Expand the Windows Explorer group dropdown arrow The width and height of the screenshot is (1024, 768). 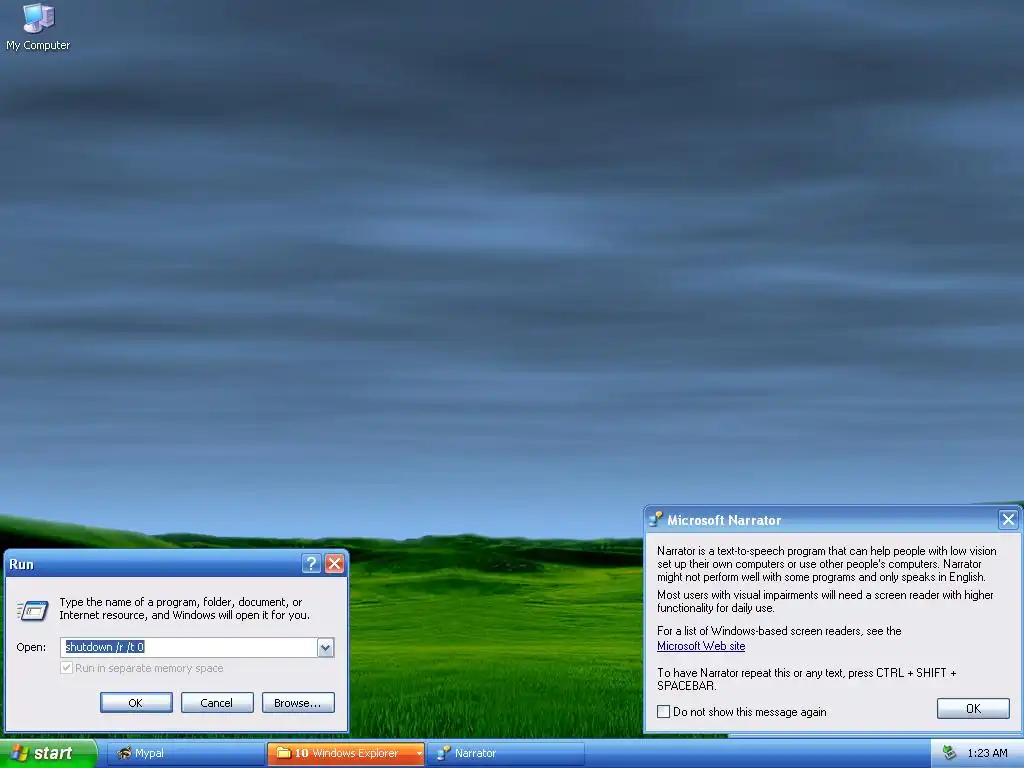[x=419, y=754]
